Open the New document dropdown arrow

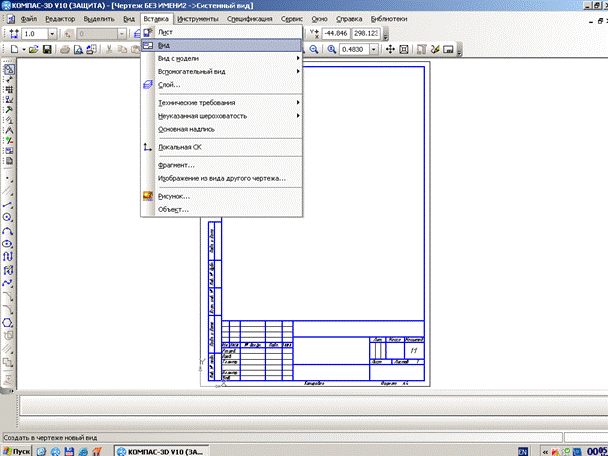tap(24, 50)
